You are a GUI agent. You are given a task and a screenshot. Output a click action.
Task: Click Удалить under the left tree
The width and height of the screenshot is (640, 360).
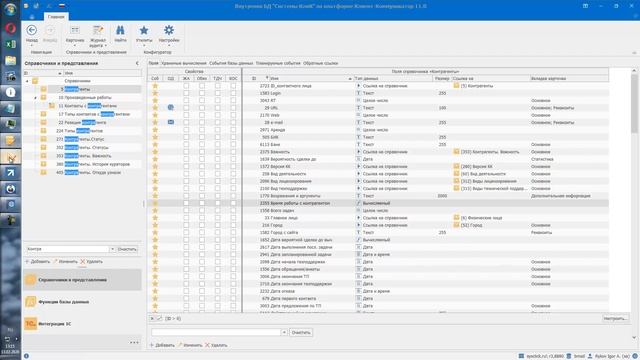pos(91,261)
